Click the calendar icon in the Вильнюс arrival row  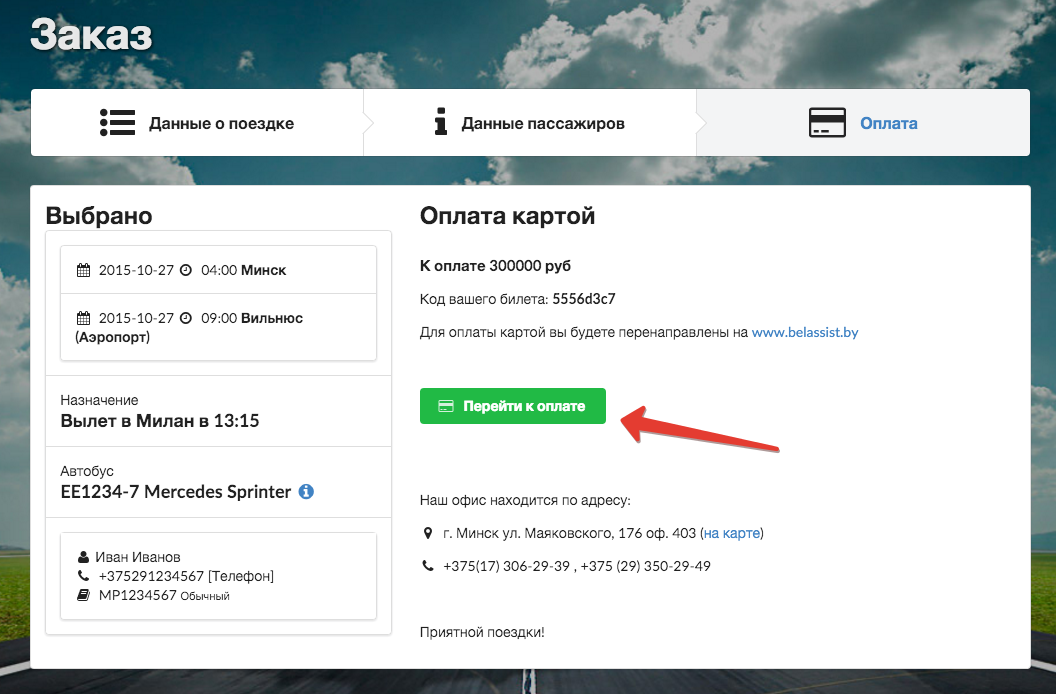point(84,318)
